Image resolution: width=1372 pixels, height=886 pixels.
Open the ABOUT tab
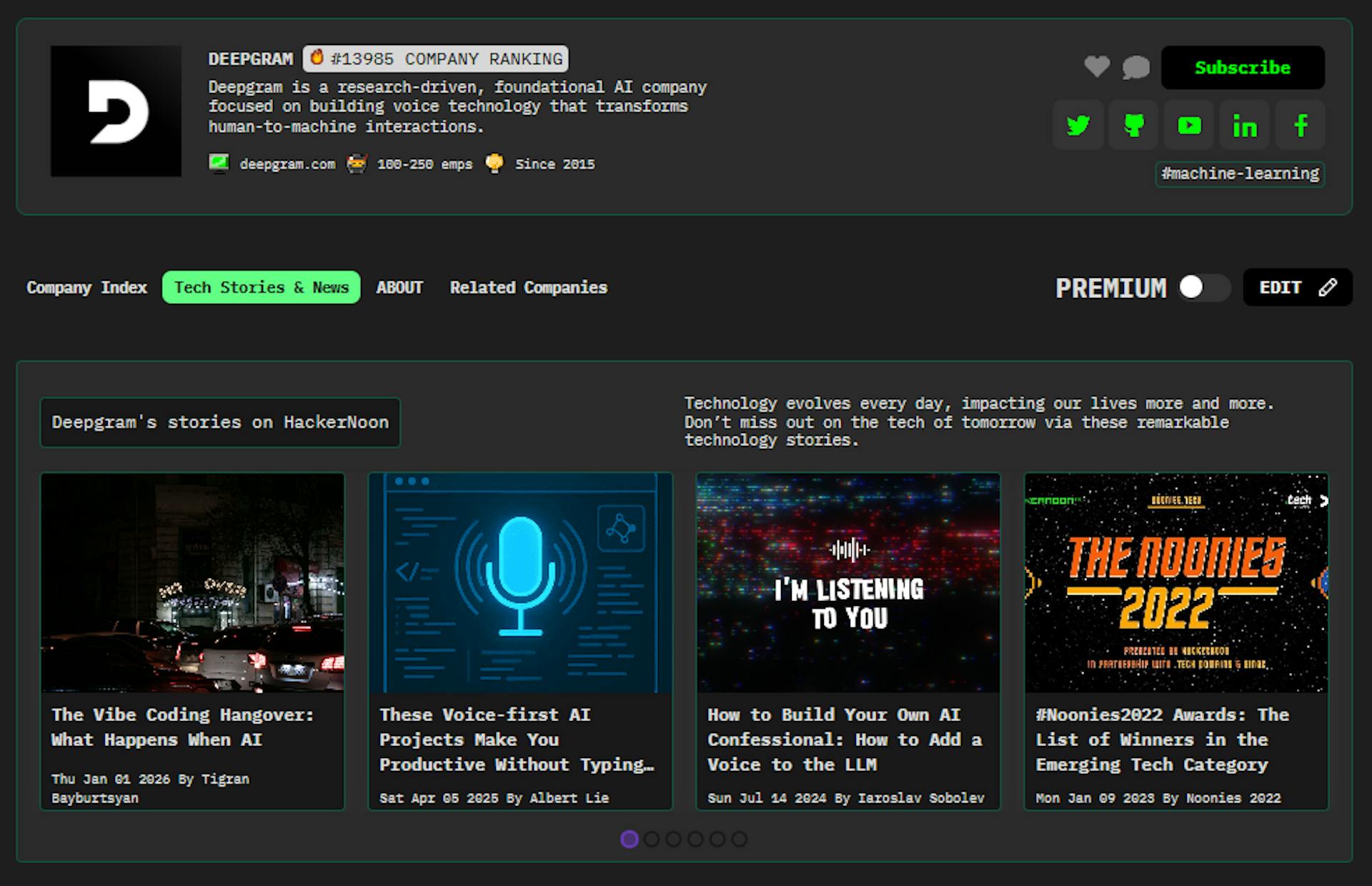(399, 287)
